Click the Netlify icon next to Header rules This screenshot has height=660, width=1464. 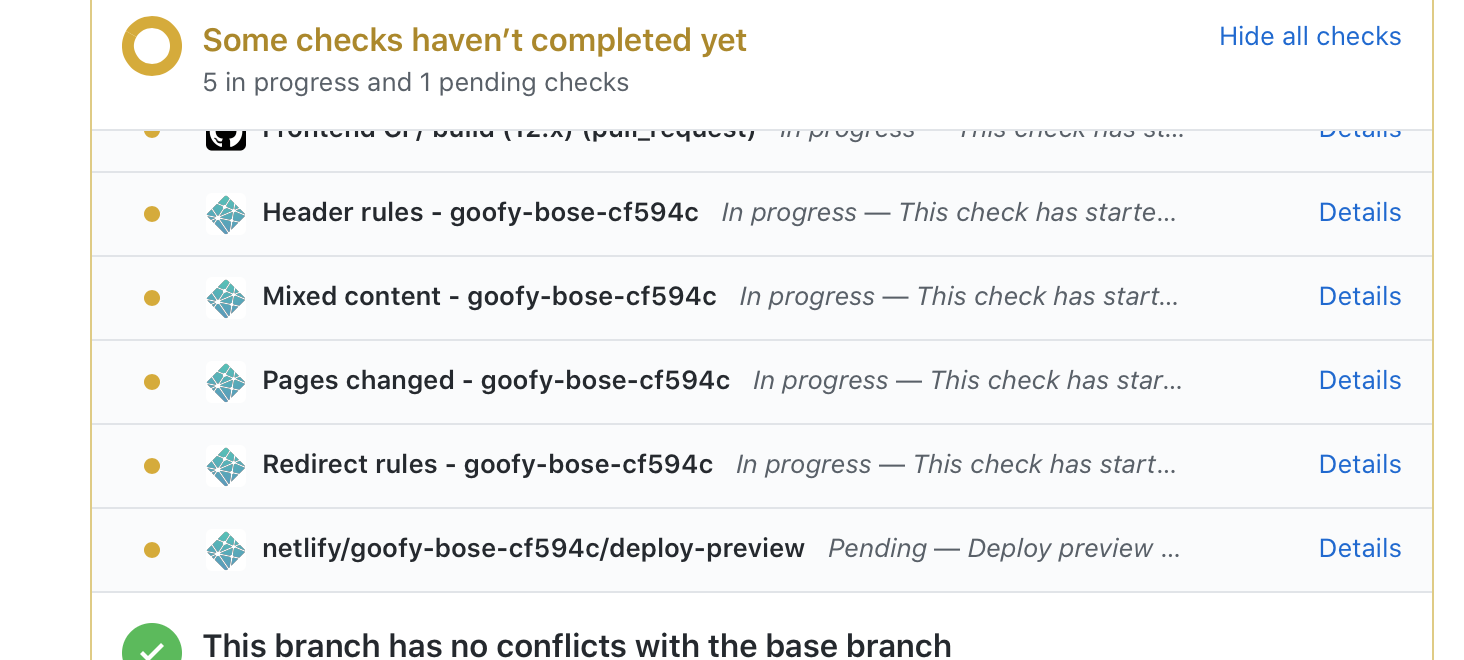click(226, 213)
